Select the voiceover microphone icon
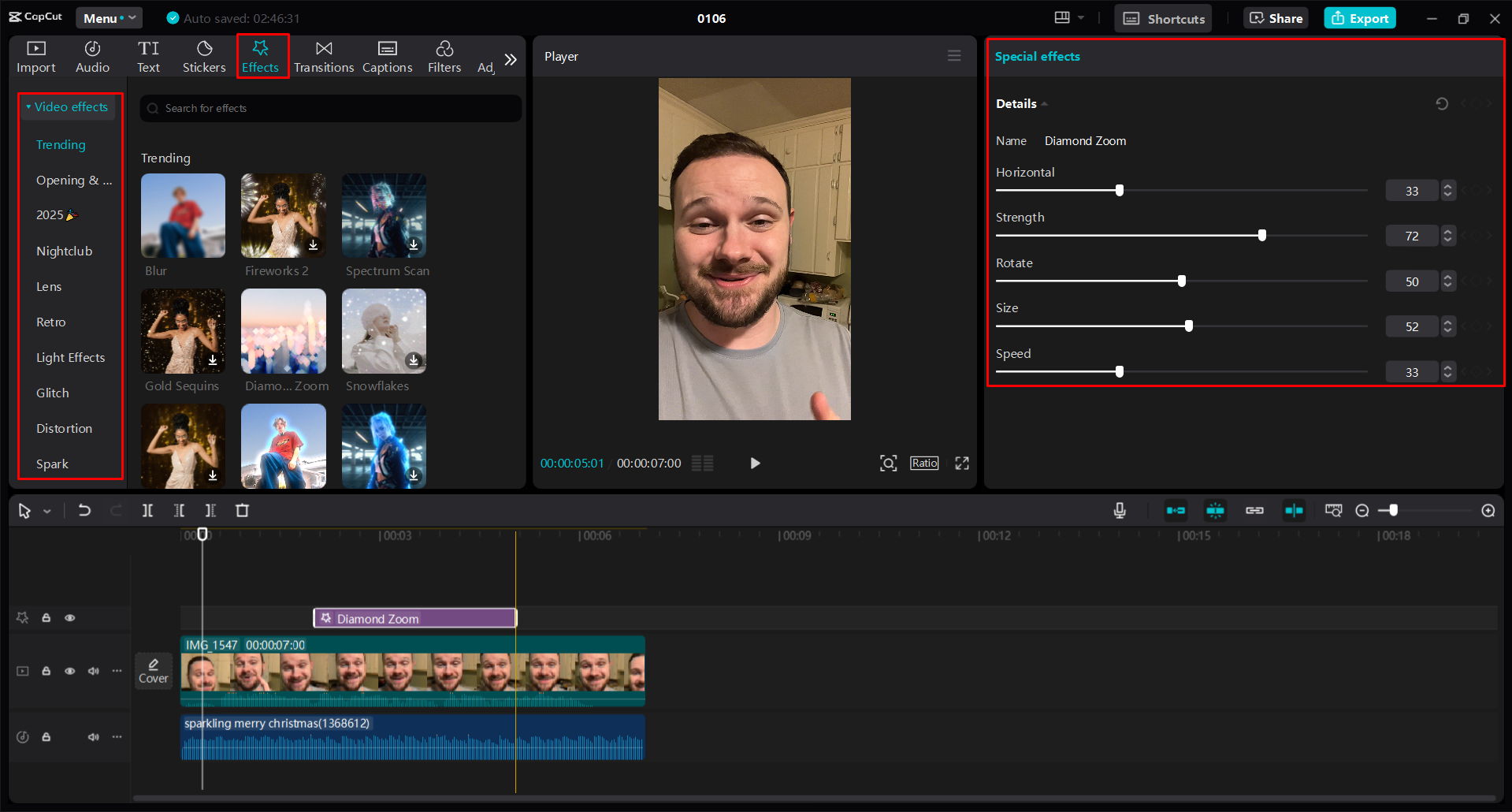Viewport: 1512px width, 812px height. click(x=1119, y=510)
